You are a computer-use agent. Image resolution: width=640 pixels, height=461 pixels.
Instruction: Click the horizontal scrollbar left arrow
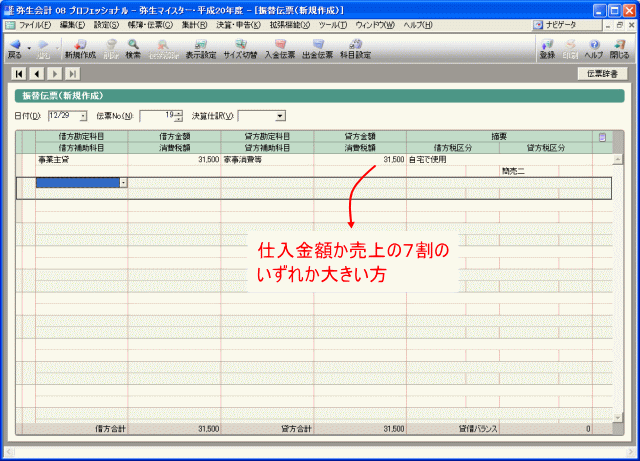coord(9,452)
